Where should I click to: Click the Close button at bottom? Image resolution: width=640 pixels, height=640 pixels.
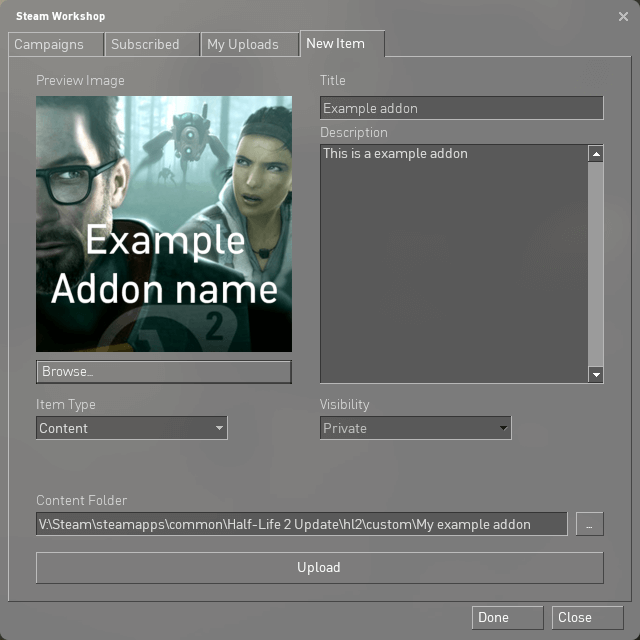[588, 618]
